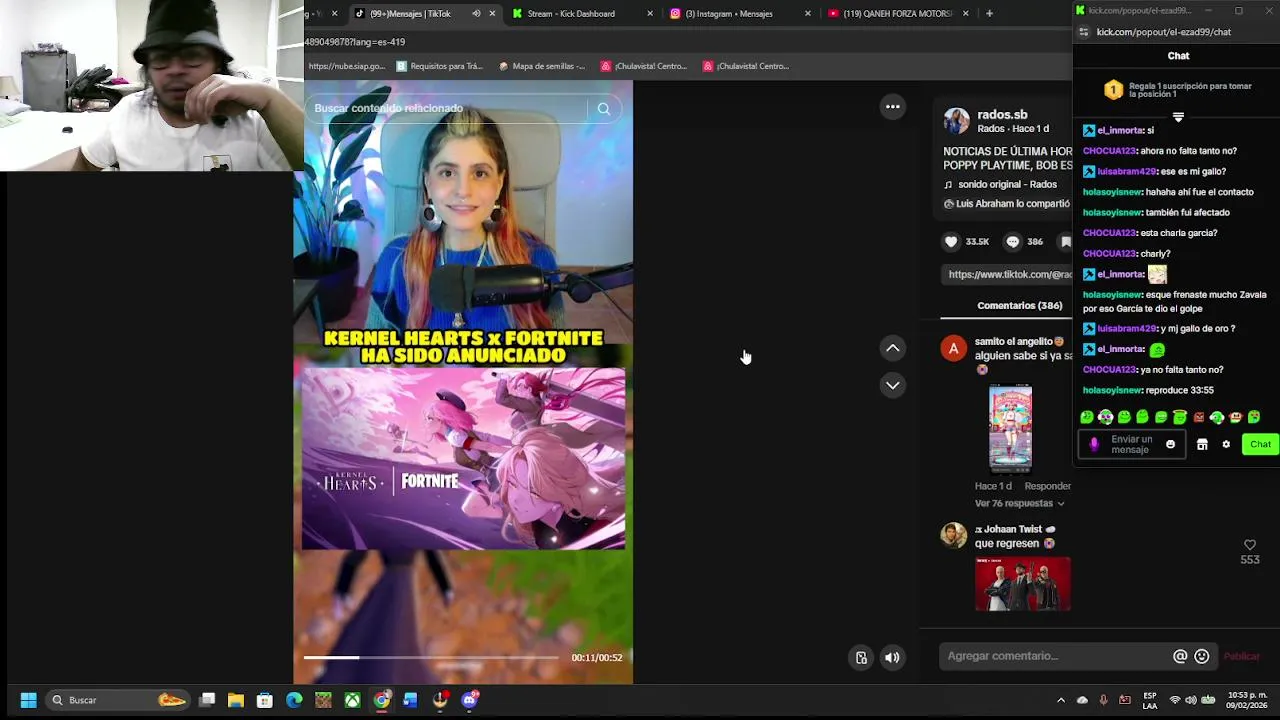Open the nube.siap.go bookmark

coord(346,67)
